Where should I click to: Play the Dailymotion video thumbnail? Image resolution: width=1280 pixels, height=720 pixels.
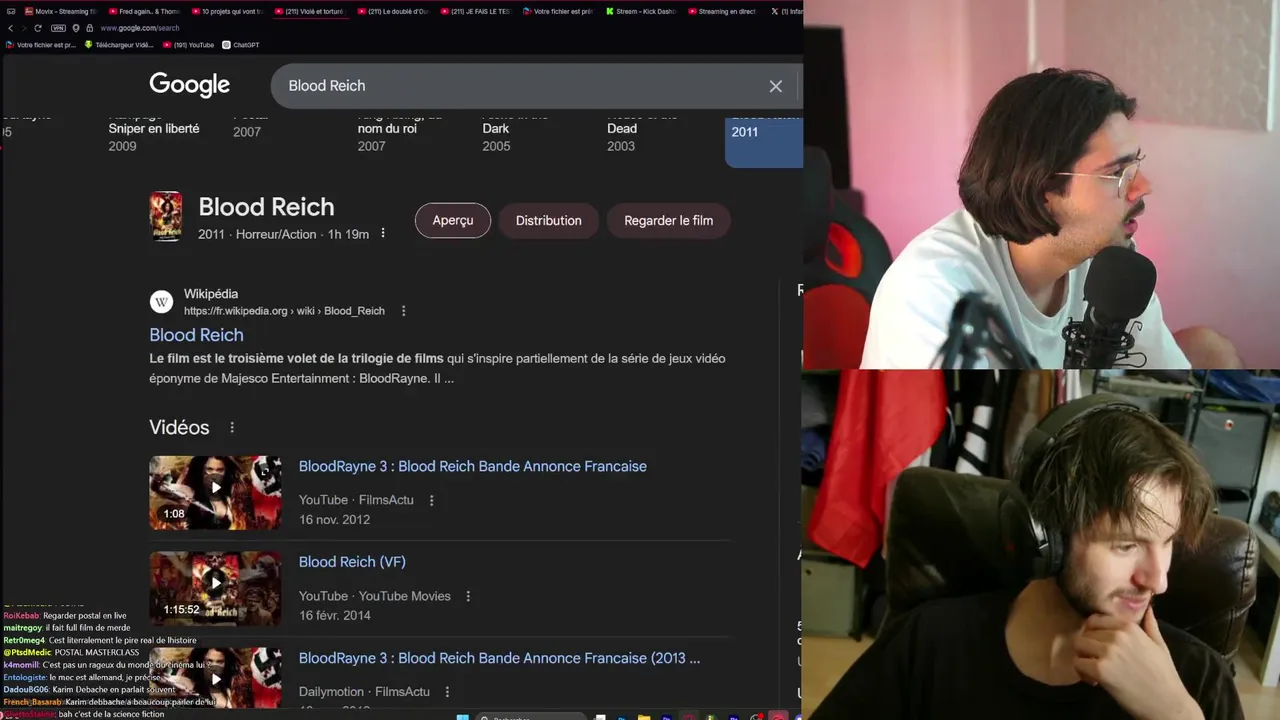[215, 678]
